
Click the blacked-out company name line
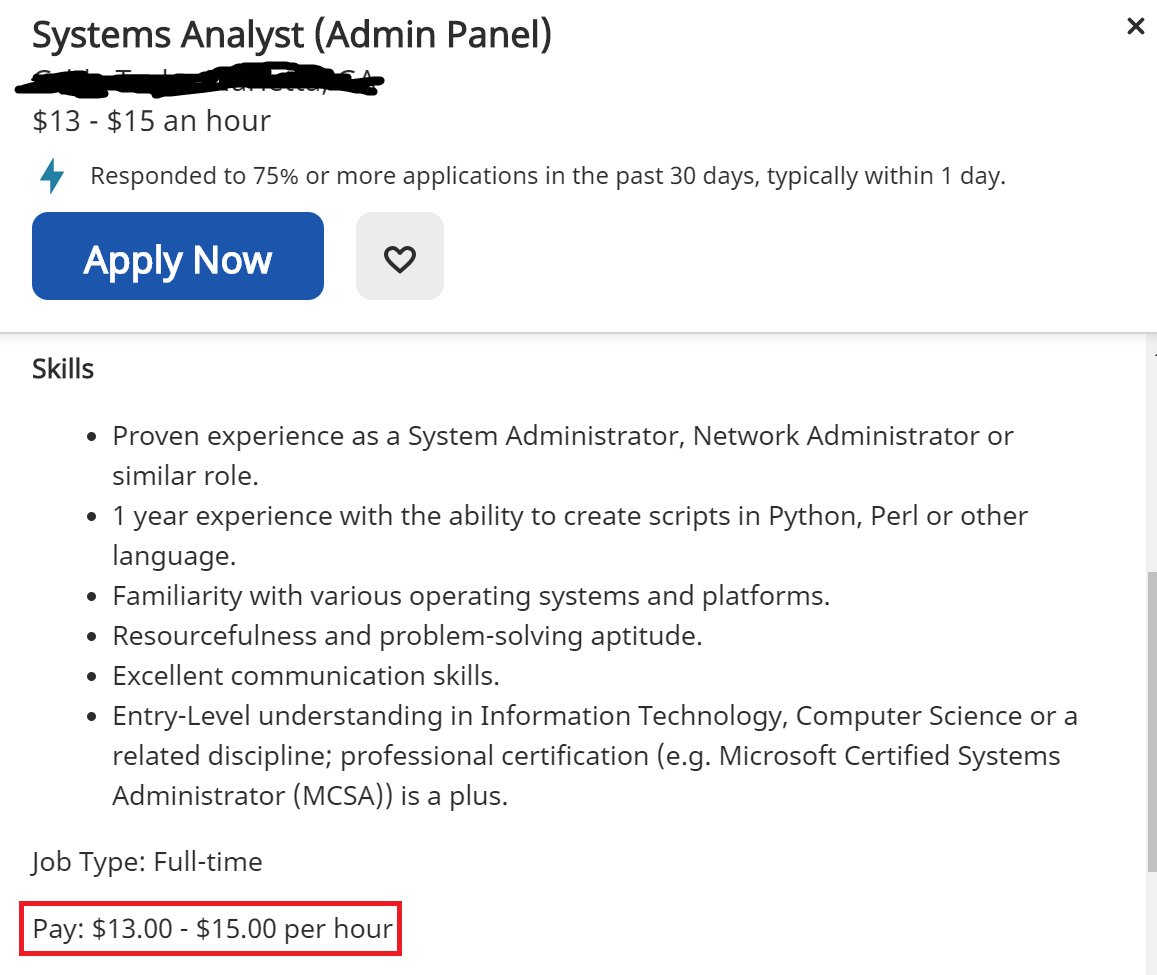coord(200,80)
